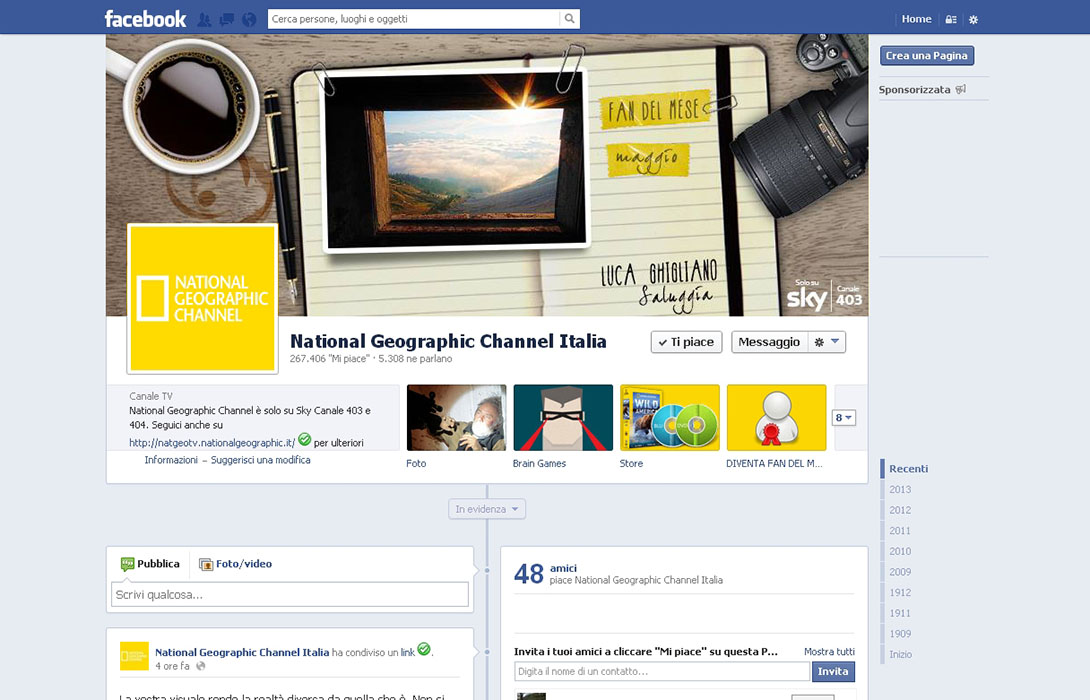The image size is (1090, 700).
Task: Click the 267.406 "Mi piace" count
Action: click(330, 359)
